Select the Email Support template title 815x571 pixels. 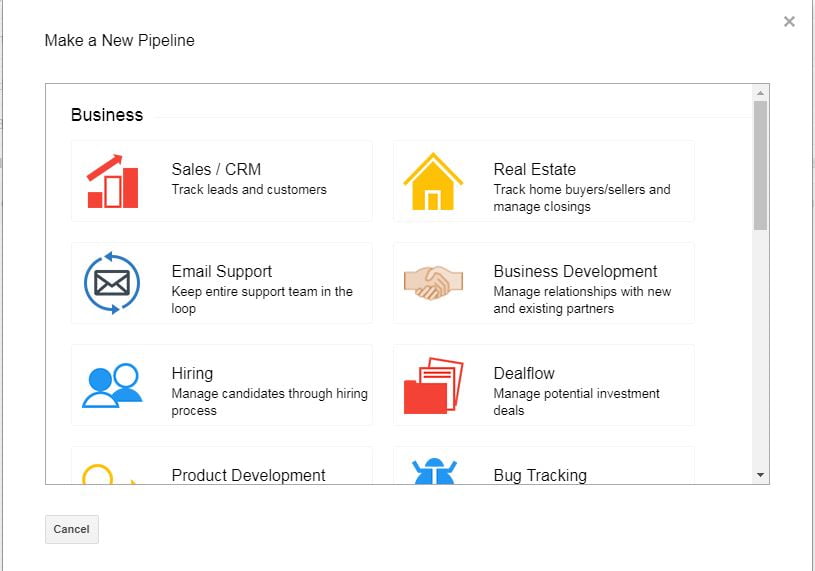[x=222, y=271]
